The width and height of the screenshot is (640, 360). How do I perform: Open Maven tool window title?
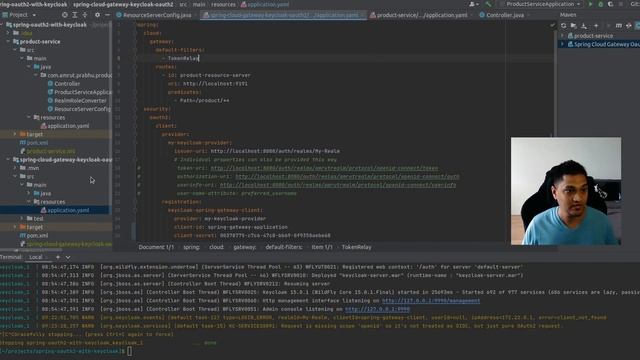(x=568, y=15)
